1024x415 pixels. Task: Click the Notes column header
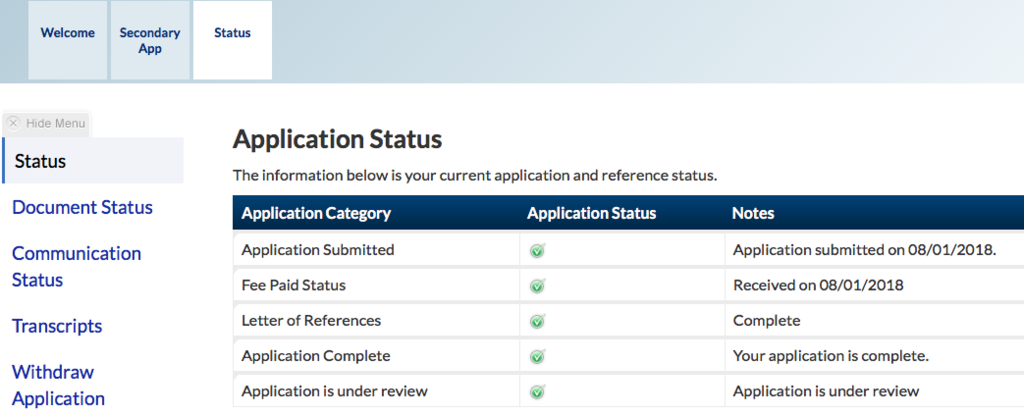pyautogui.click(x=753, y=213)
